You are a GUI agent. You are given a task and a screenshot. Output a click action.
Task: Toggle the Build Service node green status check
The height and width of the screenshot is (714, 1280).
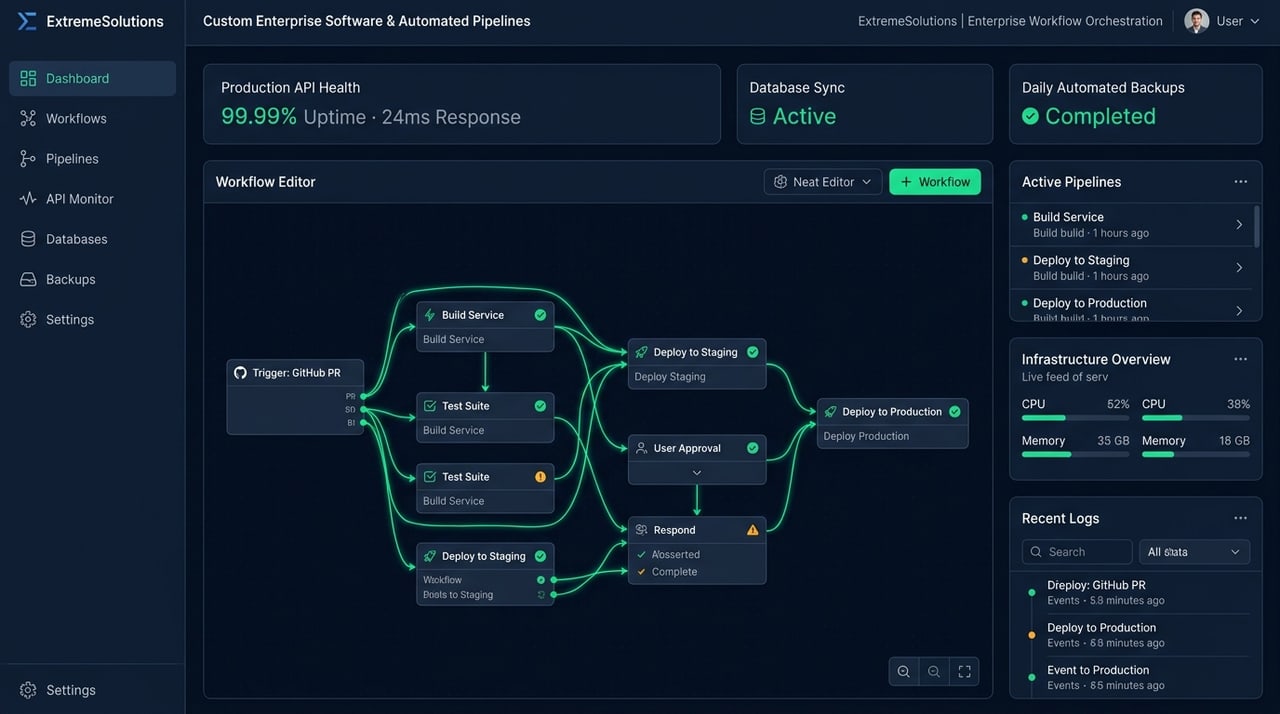coord(540,315)
